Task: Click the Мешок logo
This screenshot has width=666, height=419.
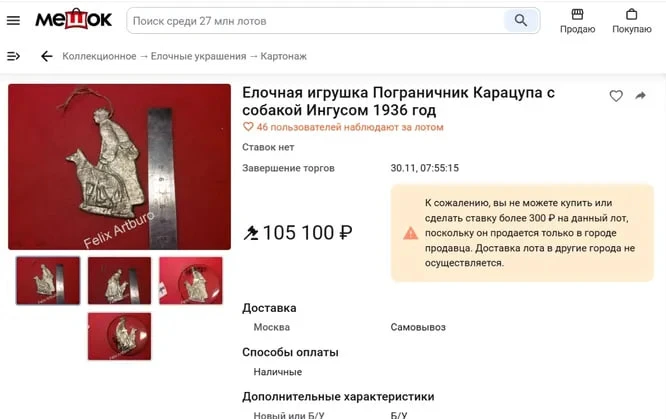Action: point(73,19)
